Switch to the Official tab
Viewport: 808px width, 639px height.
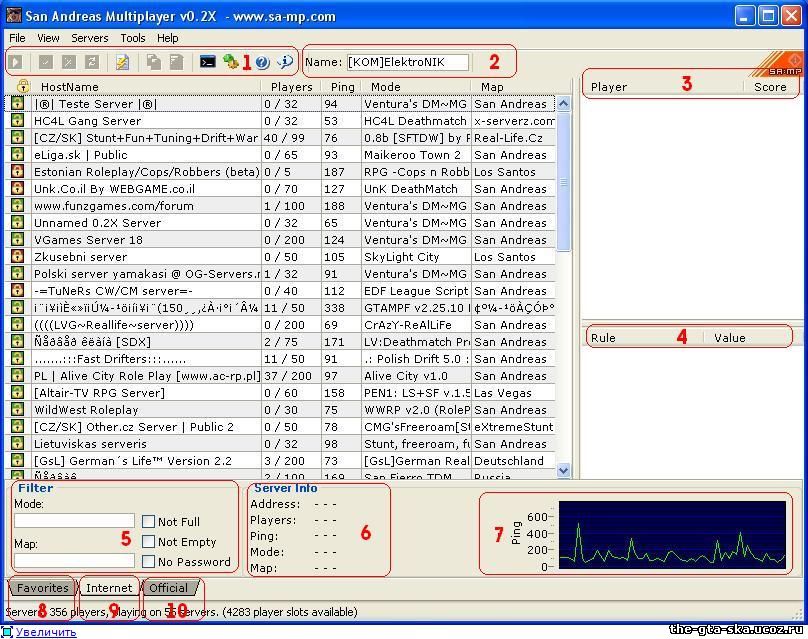pos(169,588)
